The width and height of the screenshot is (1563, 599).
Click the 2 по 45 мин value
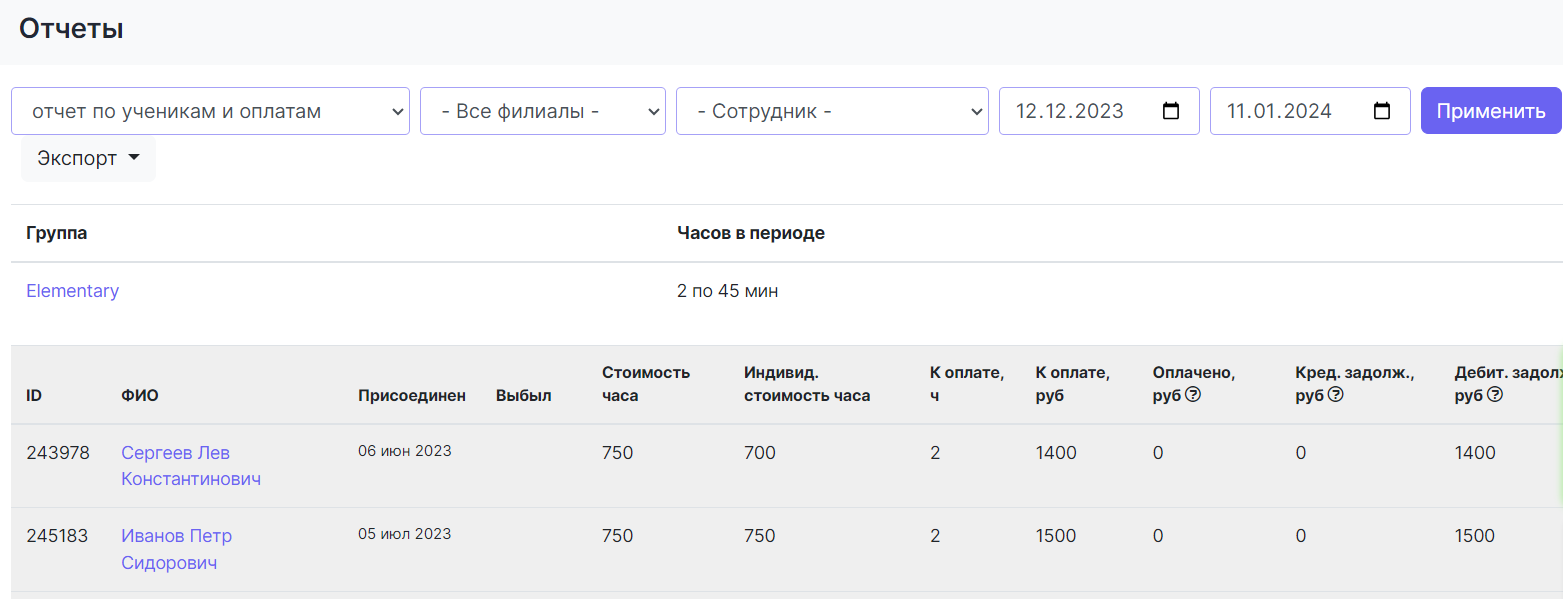tap(728, 291)
